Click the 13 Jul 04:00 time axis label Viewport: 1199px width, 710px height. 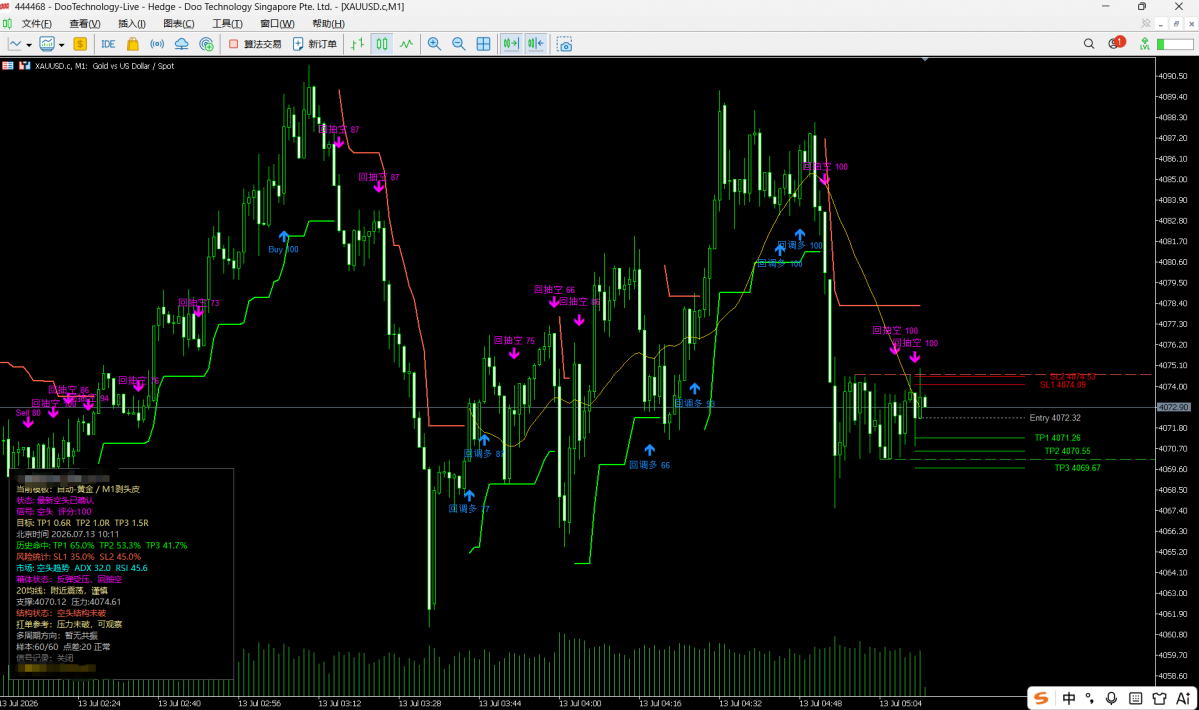(580, 703)
